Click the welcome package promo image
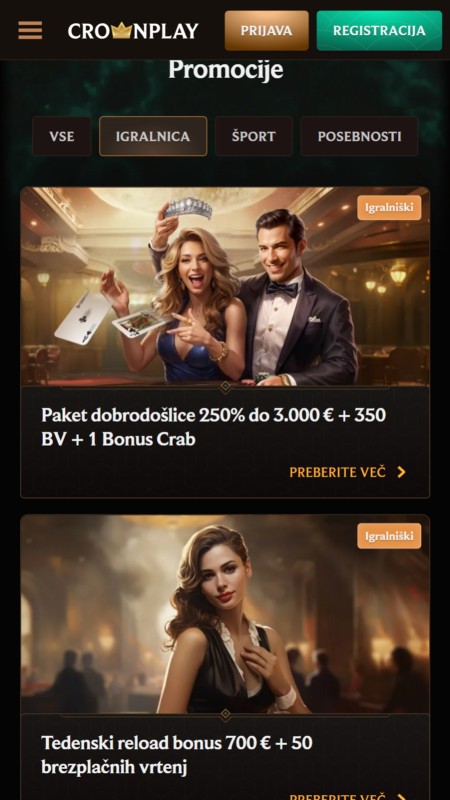450x800 pixels. point(225,286)
